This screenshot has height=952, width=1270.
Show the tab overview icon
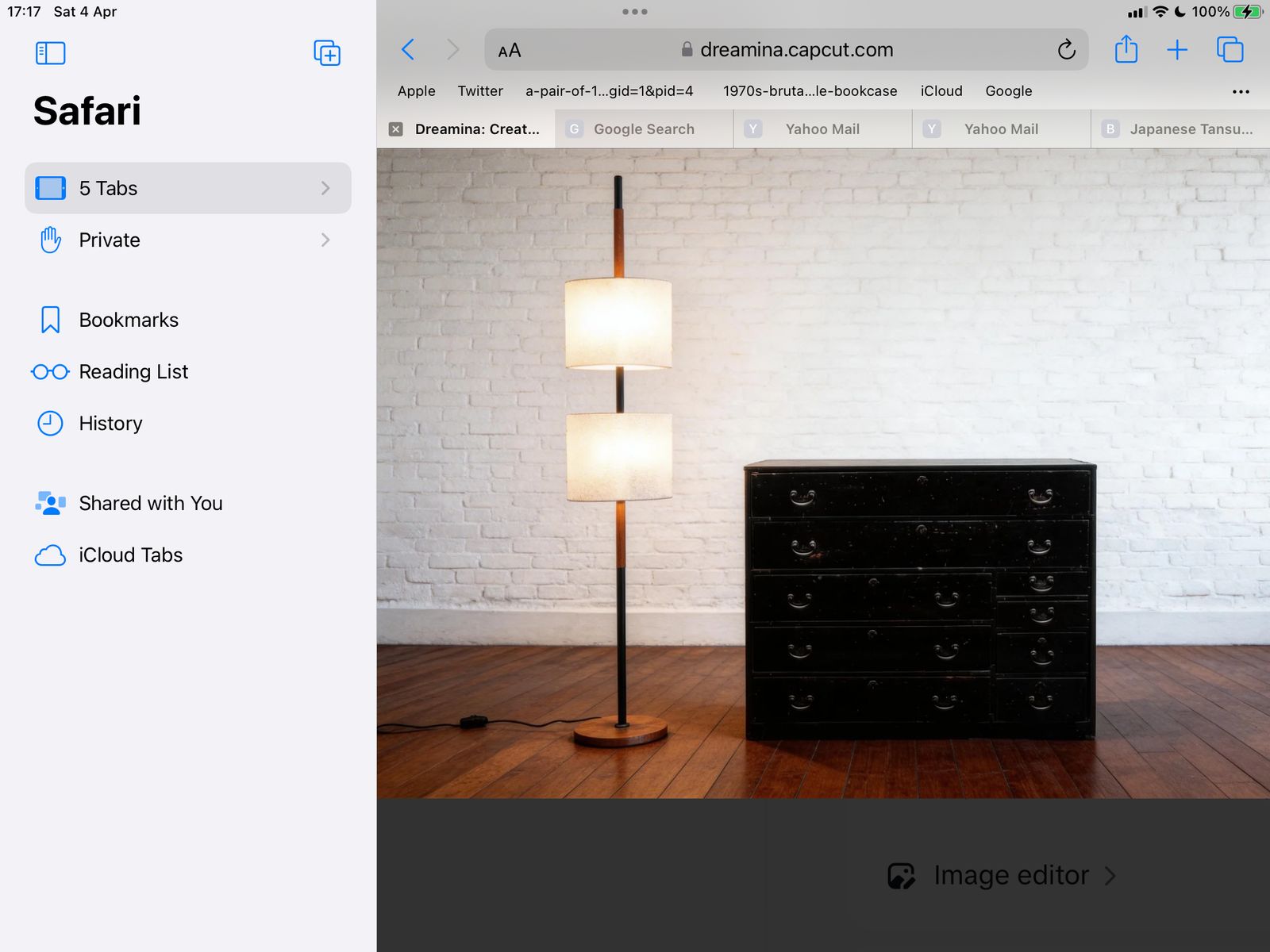[x=1230, y=50]
